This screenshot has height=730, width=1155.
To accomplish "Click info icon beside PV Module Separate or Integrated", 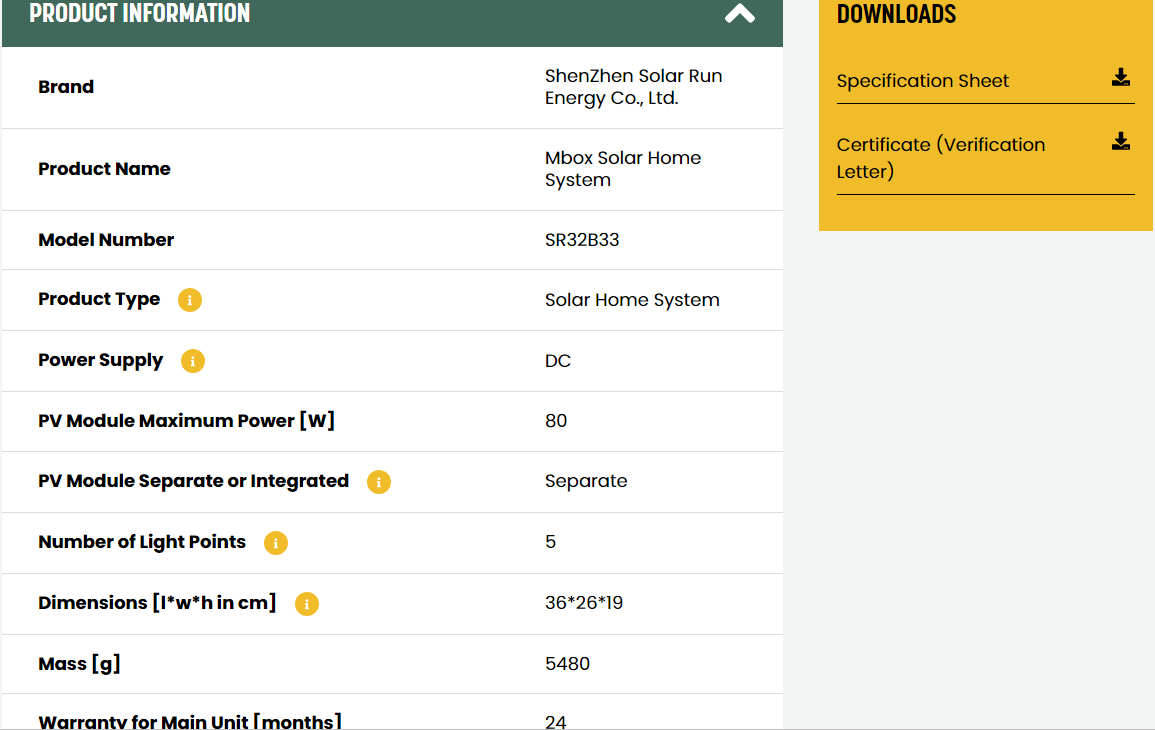I will point(379,482).
